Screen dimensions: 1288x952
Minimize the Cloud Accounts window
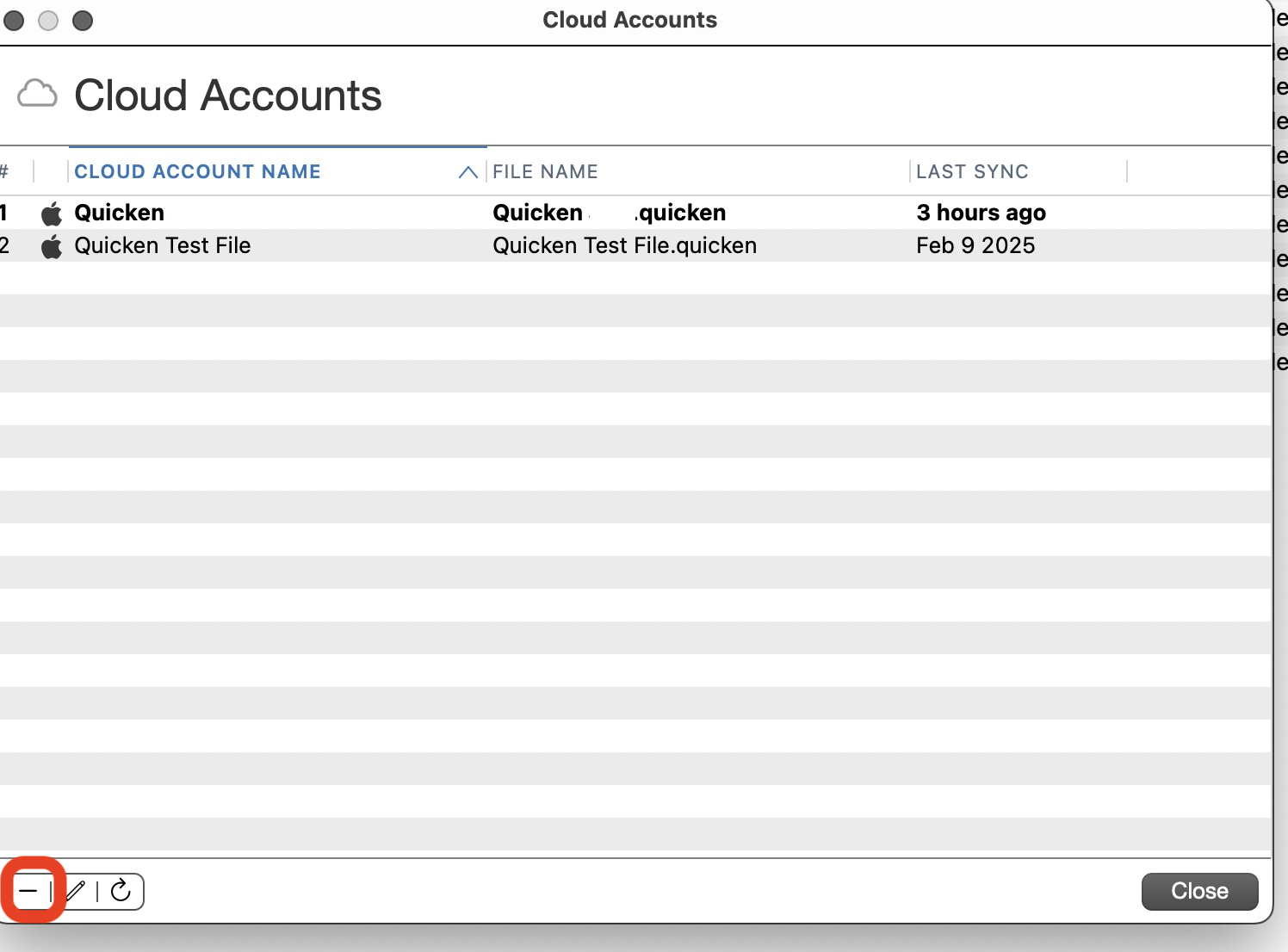(x=48, y=20)
